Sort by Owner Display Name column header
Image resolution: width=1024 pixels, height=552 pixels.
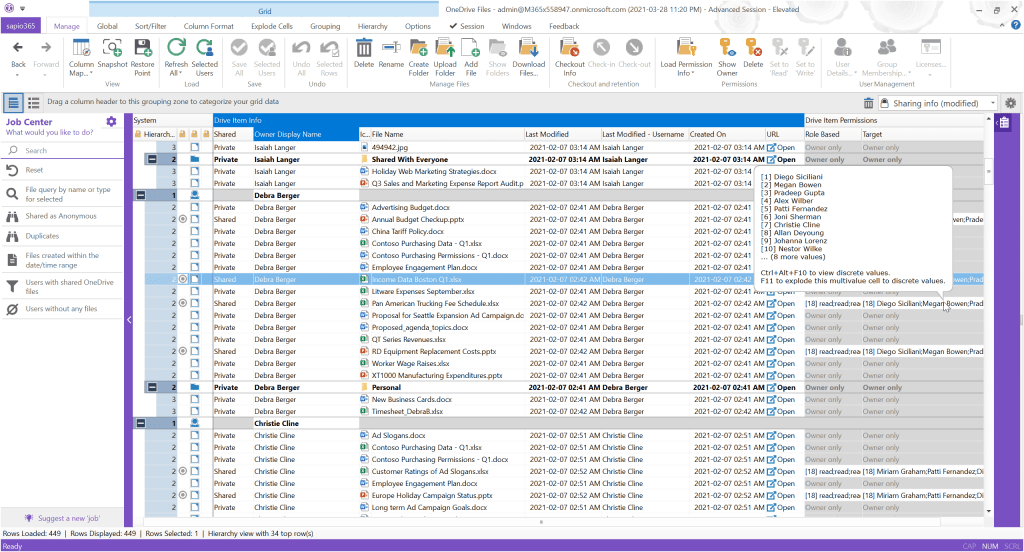[x=305, y=134]
